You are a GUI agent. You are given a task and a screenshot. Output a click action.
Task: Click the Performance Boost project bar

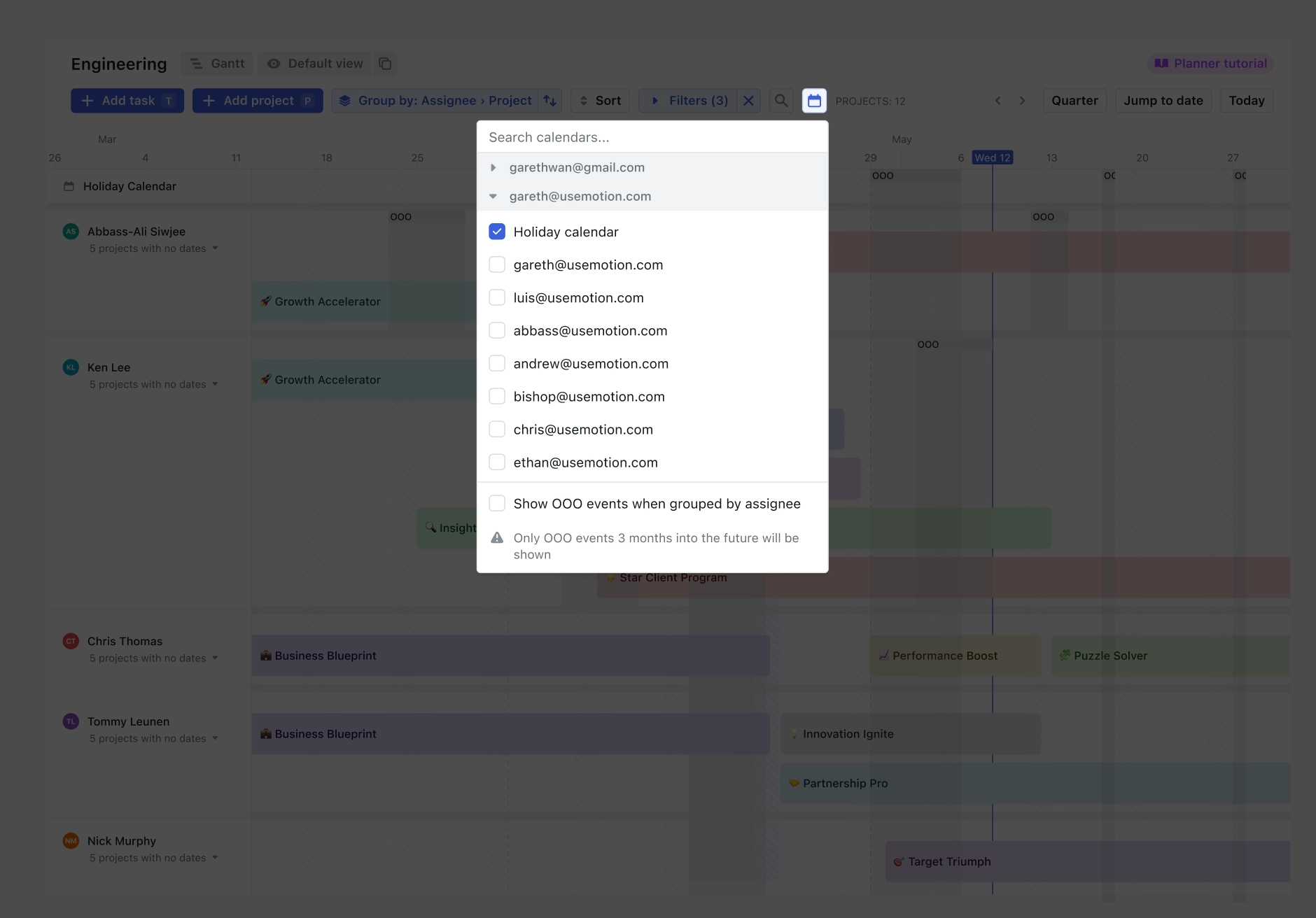[955, 656]
